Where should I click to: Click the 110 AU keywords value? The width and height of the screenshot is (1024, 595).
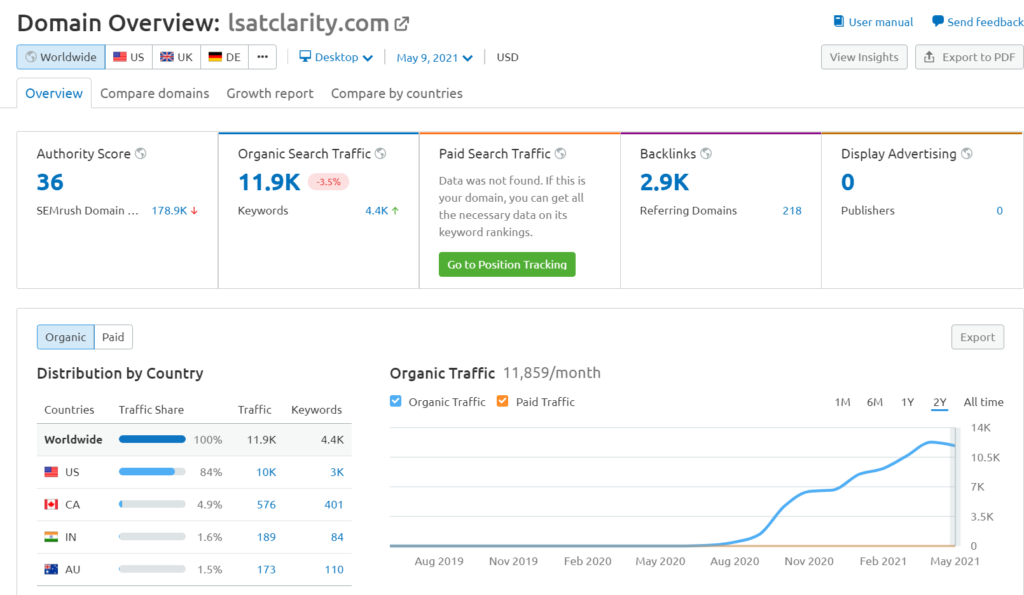[334, 569]
